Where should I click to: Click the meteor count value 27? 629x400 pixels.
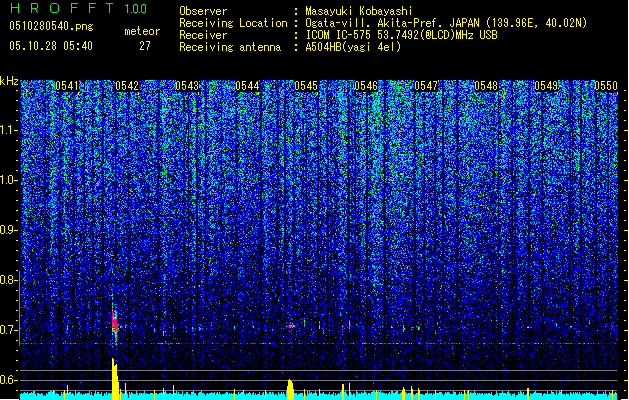[145, 46]
